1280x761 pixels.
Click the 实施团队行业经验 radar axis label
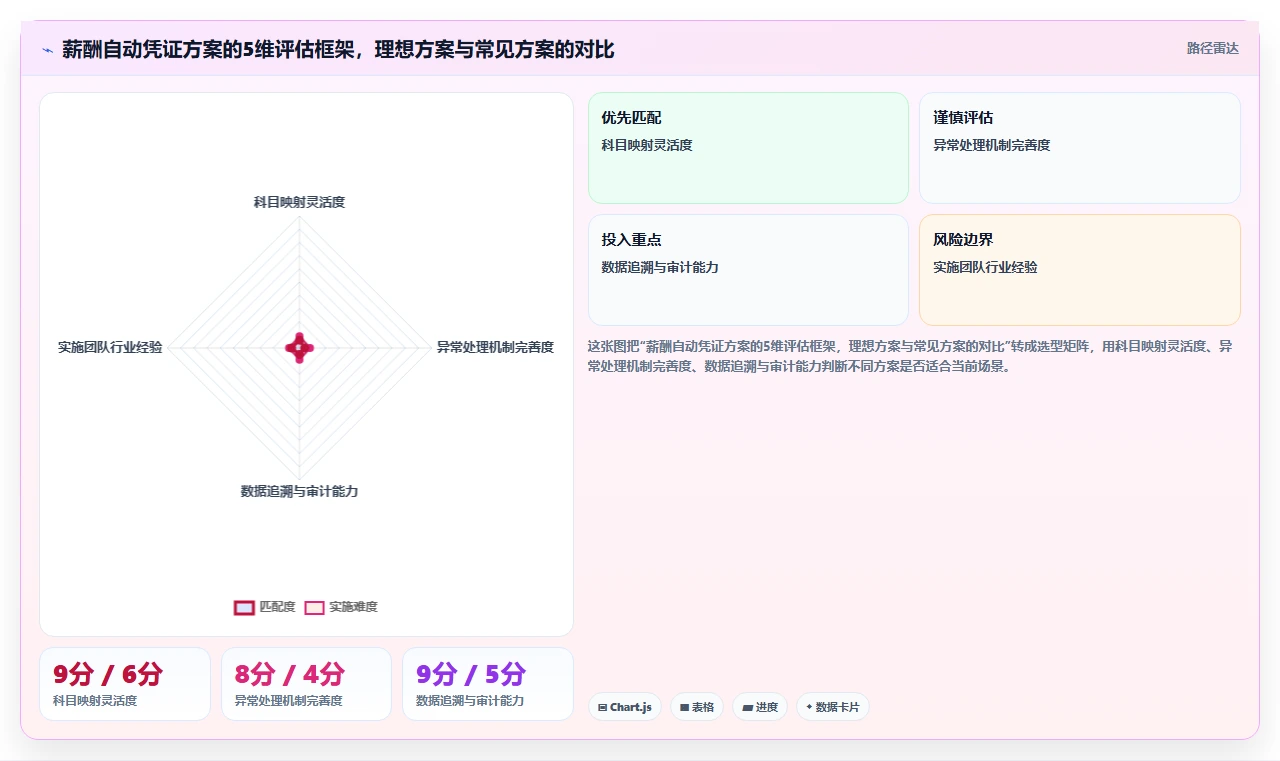tap(110, 347)
